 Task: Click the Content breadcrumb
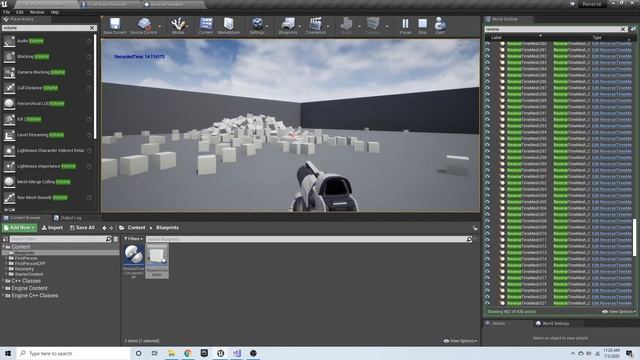click(136, 228)
